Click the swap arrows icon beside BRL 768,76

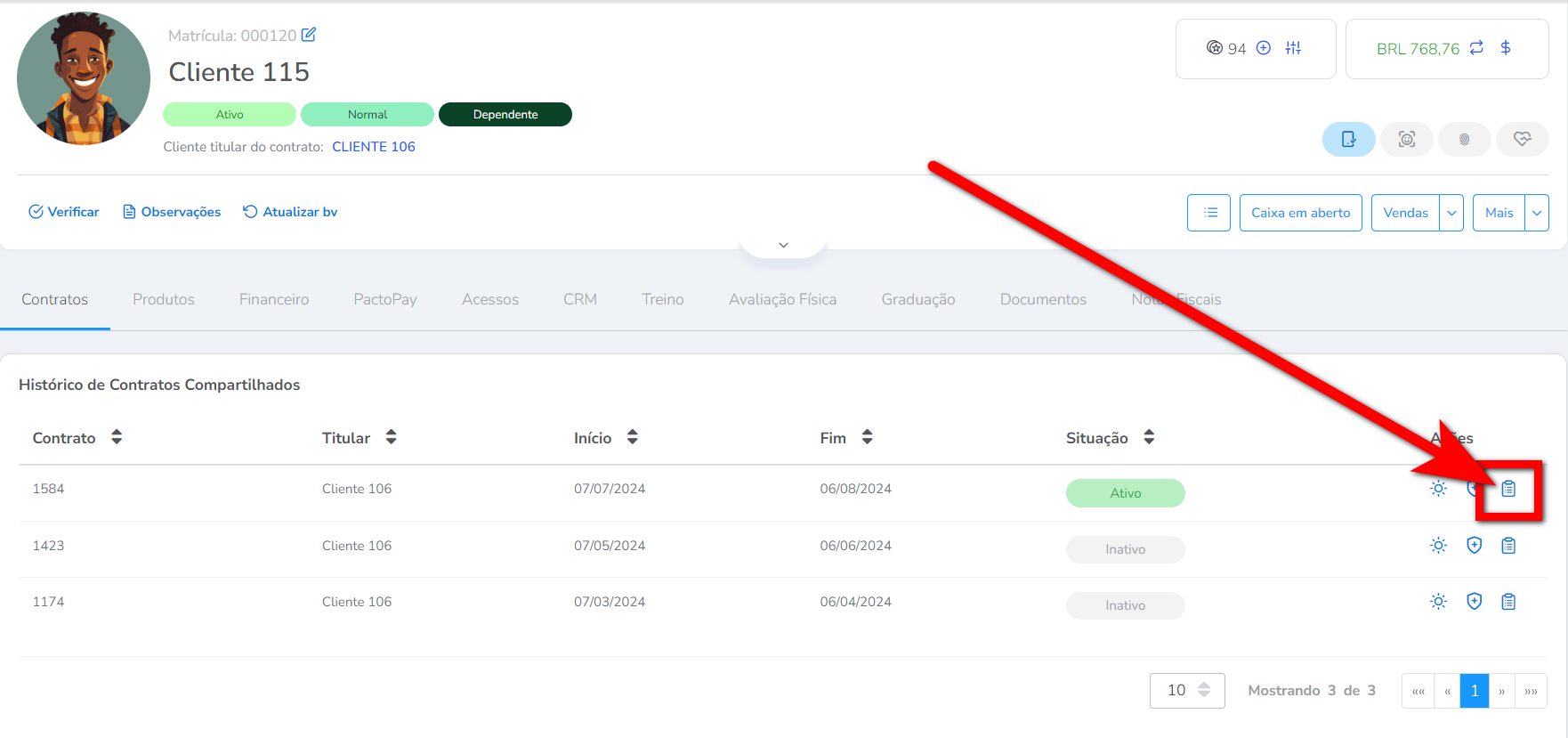coord(1476,48)
